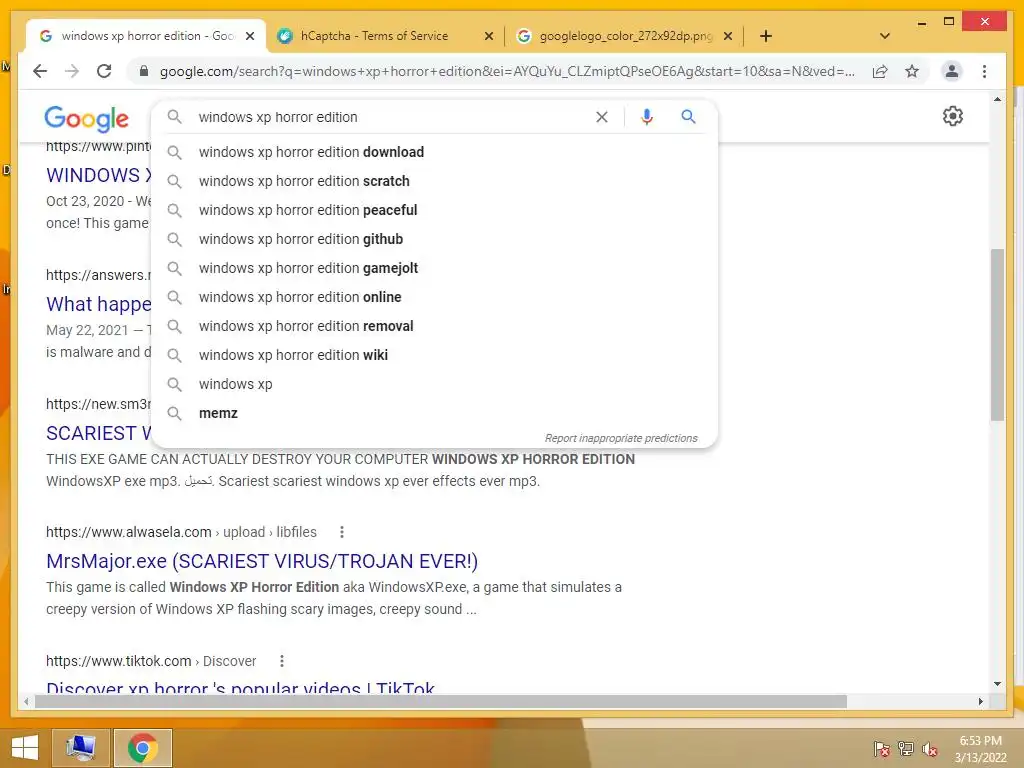Open the 'SCARIEST W...' sm3 result link

click(x=99, y=433)
